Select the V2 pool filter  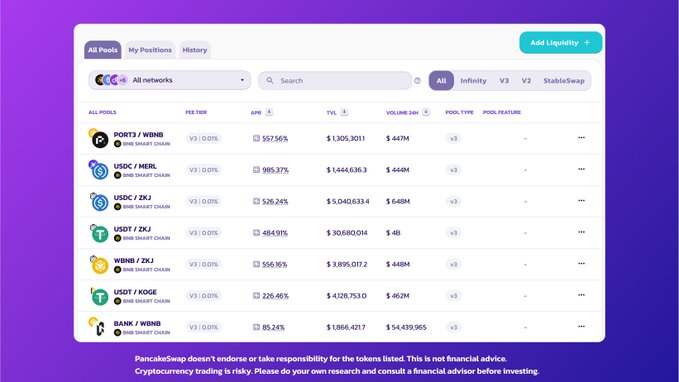526,81
